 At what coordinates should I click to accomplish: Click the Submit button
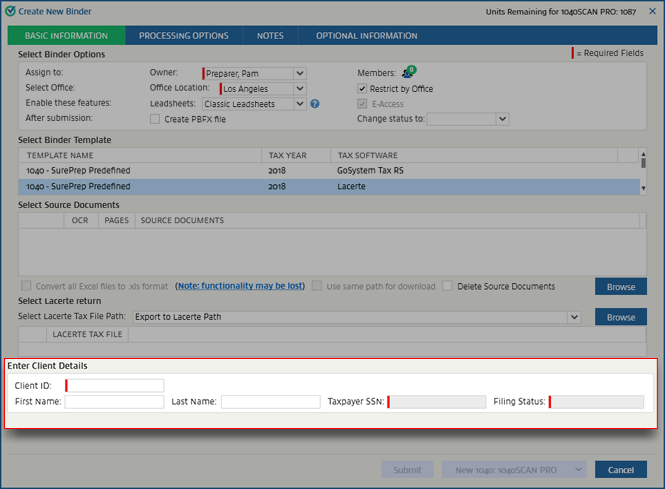coord(407,469)
